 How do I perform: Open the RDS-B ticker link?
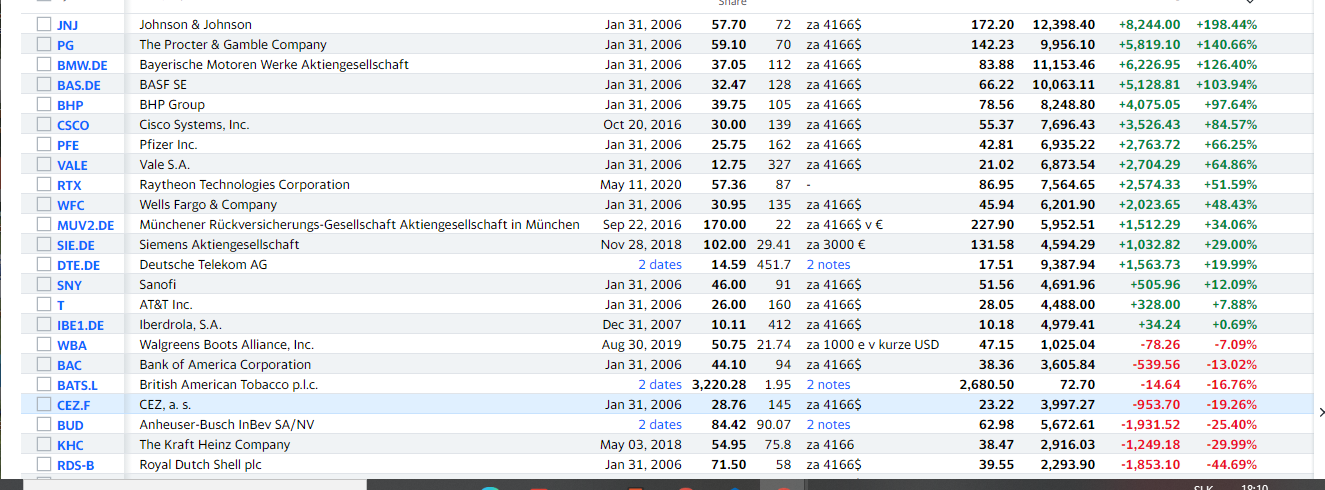pos(75,465)
